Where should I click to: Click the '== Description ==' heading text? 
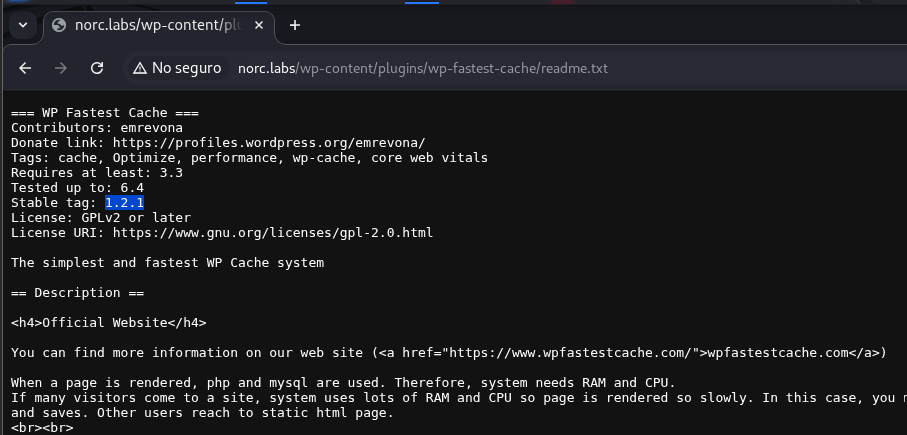pos(77,293)
